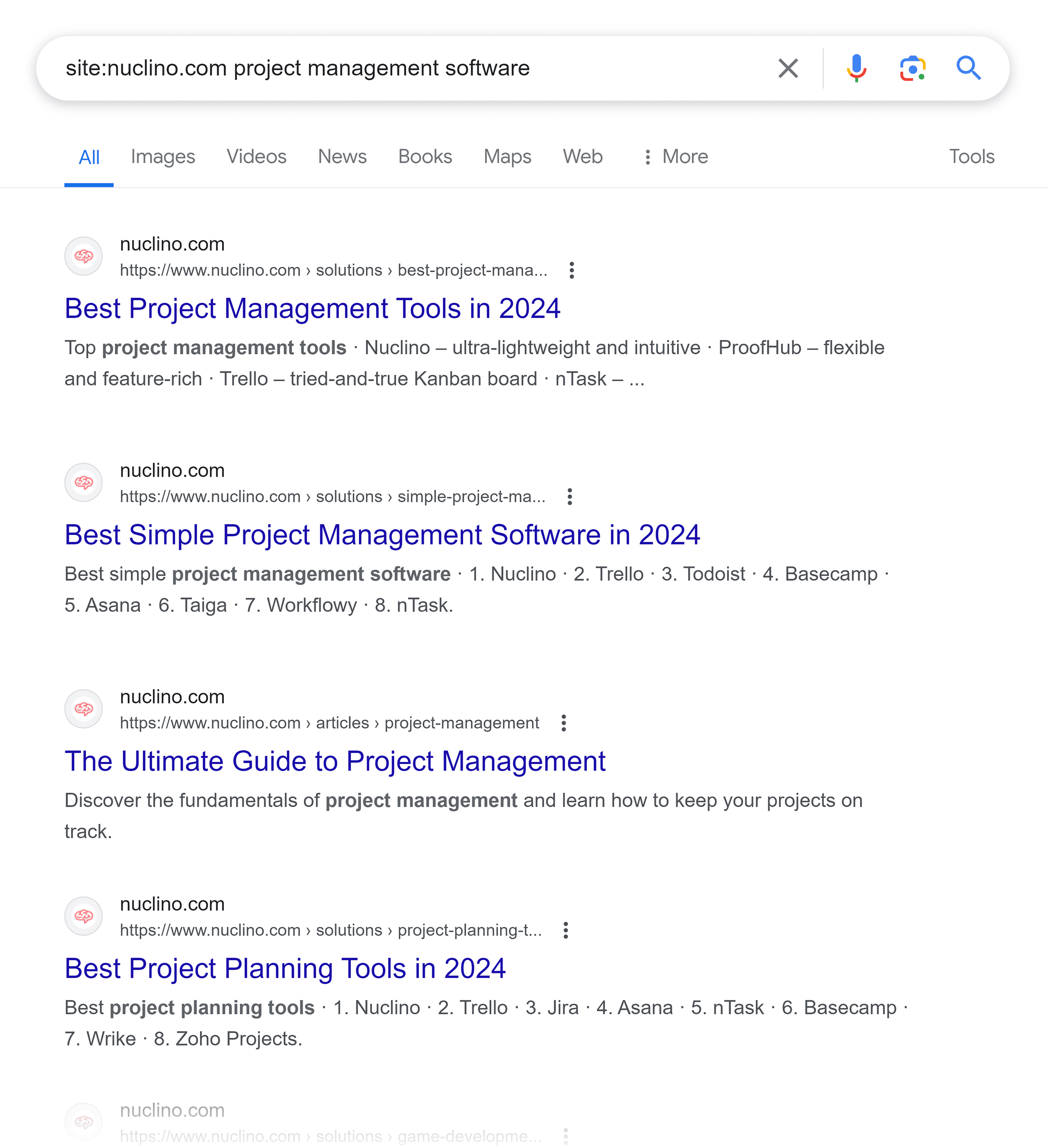1048x1148 pixels.
Task: Open the three-dot options for the first result
Action: point(571,270)
